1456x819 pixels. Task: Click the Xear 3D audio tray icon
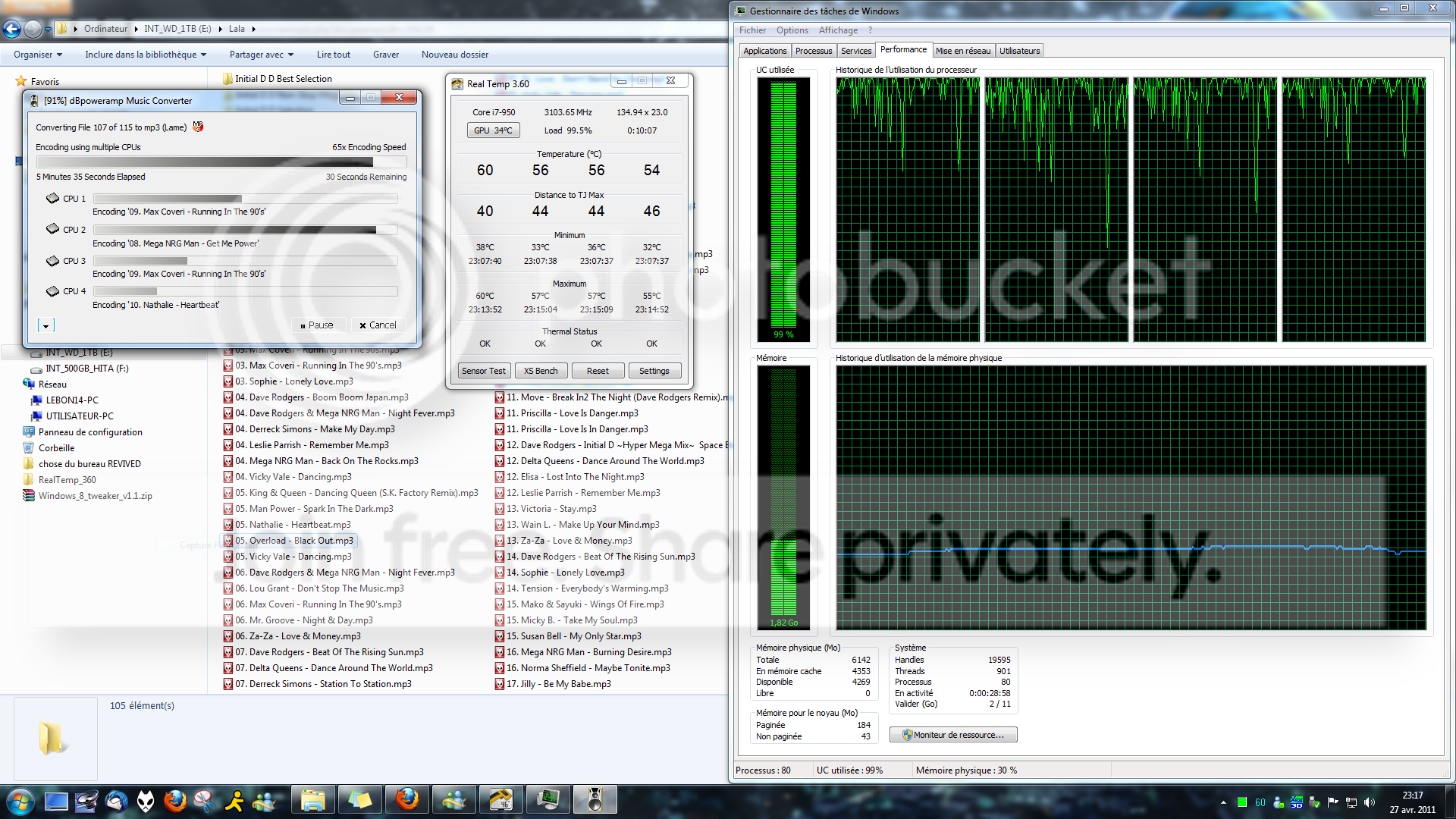pyautogui.click(x=1297, y=802)
